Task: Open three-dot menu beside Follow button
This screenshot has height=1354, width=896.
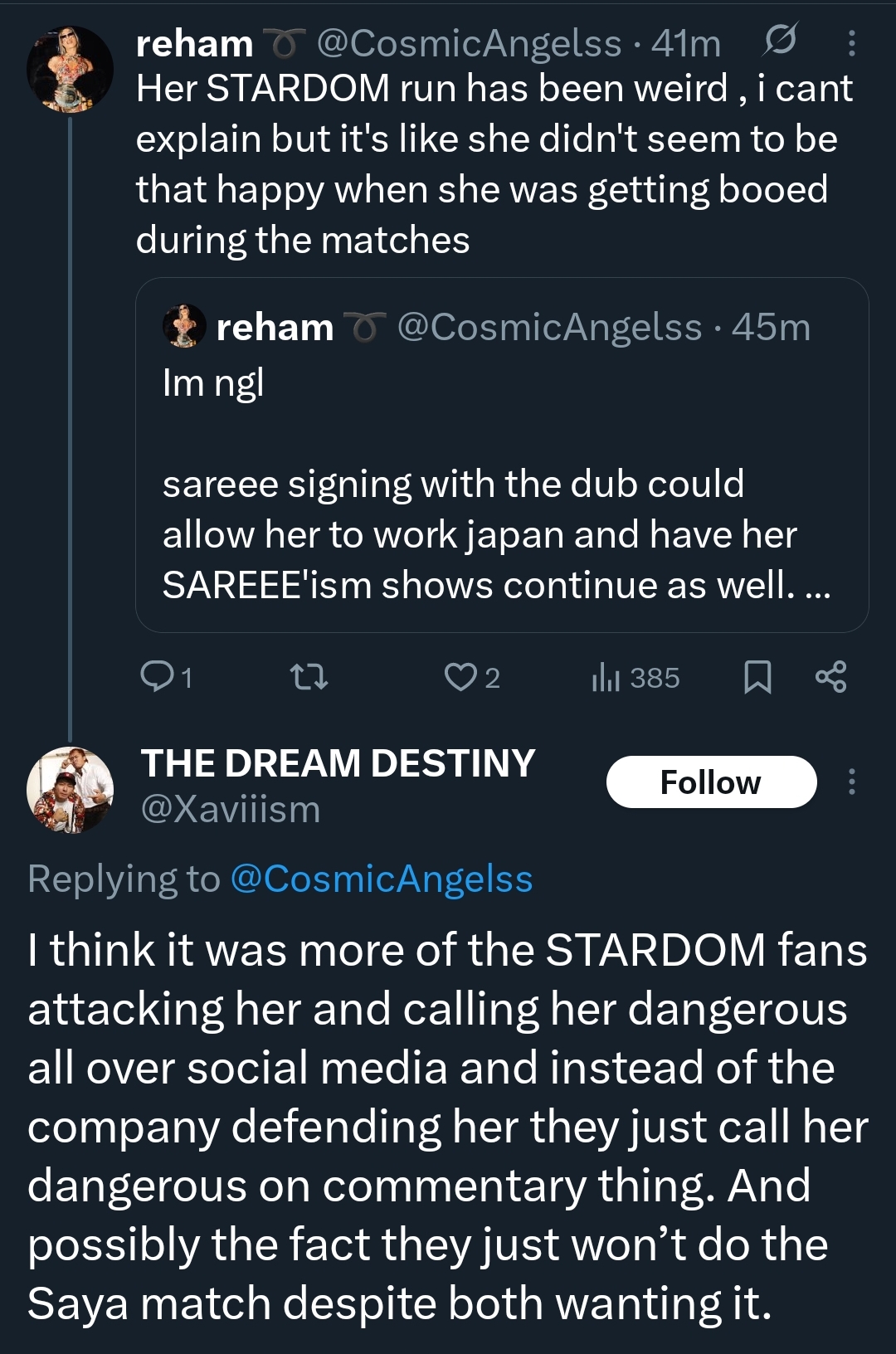Action: [851, 782]
